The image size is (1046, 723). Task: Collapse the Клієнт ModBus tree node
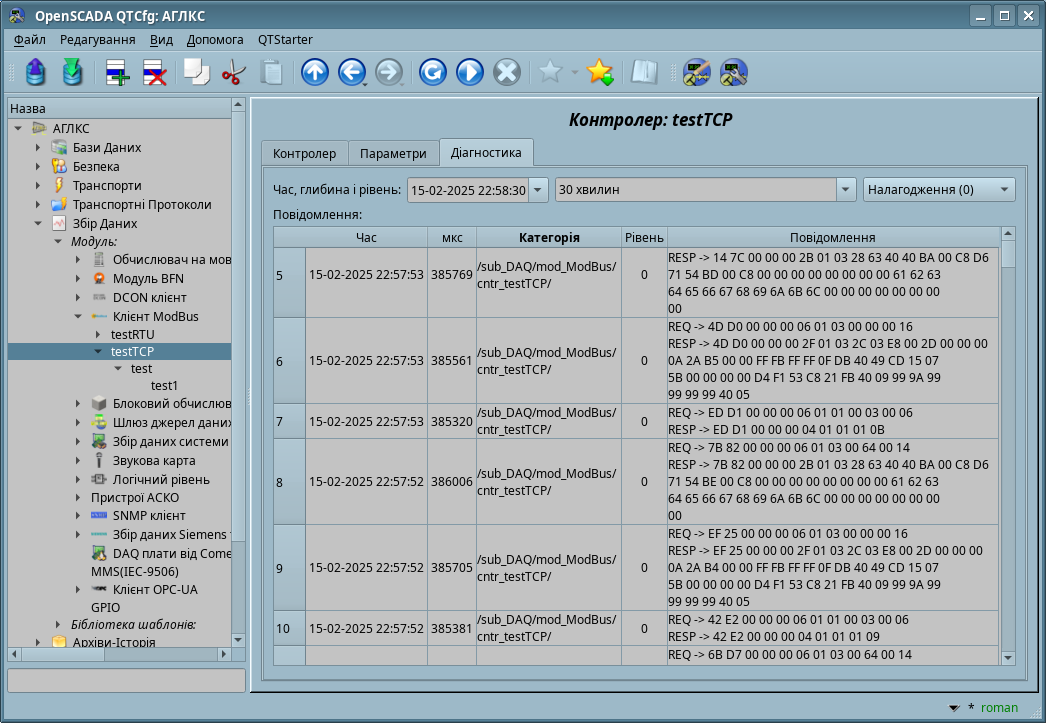tap(79, 317)
